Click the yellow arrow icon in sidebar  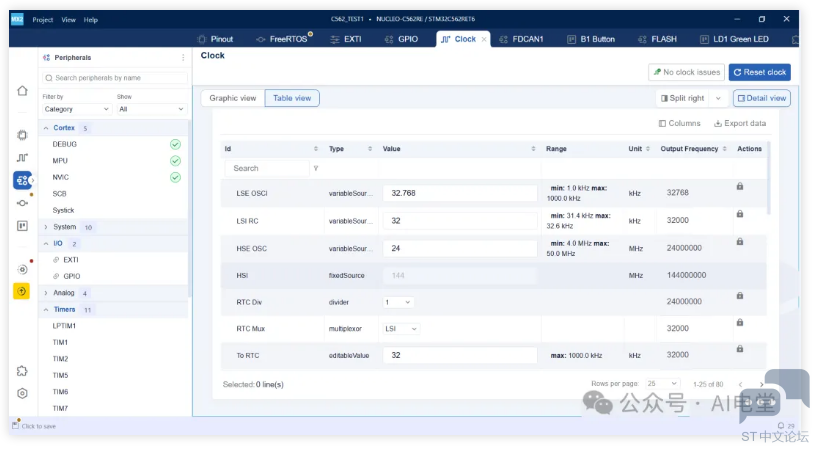click(x=22, y=291)
